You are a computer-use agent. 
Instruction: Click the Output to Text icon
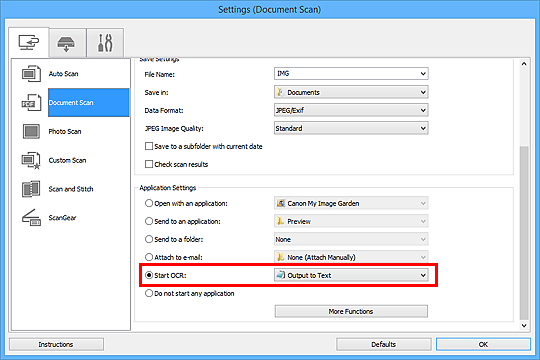[281, 275]
